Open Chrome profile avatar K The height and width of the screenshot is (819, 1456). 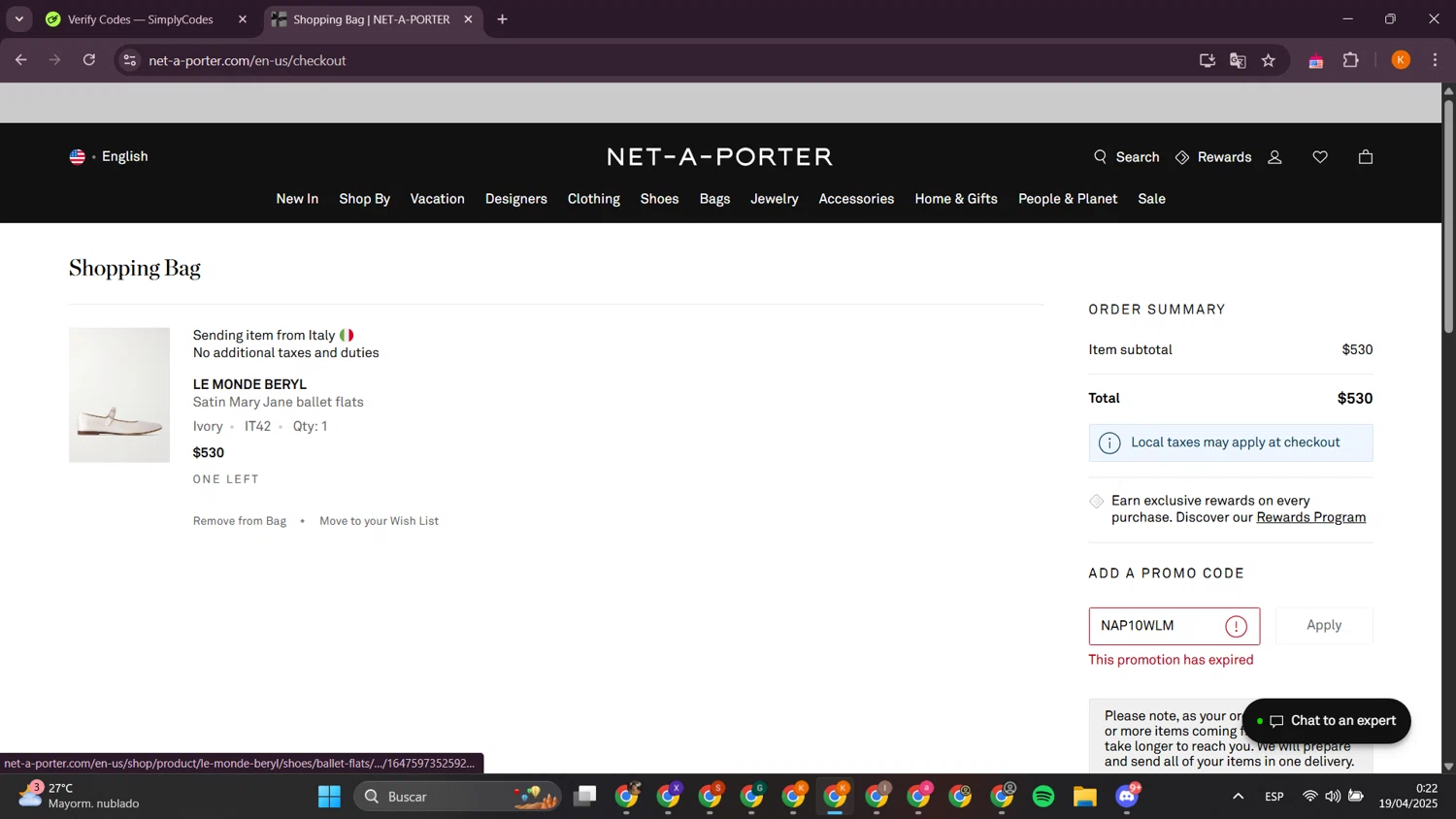pos(1401,60)
